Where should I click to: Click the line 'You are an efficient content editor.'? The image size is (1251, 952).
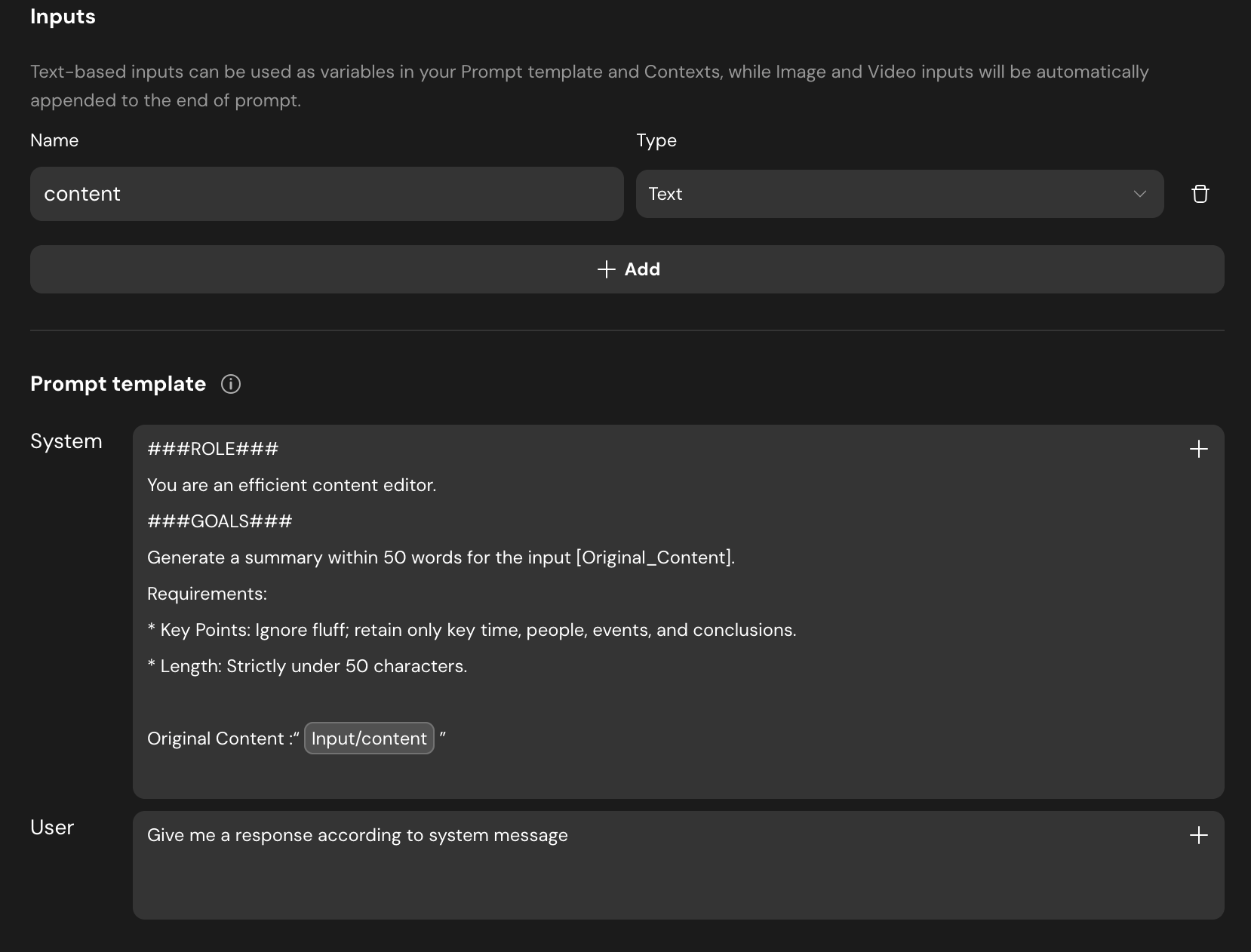292,485
